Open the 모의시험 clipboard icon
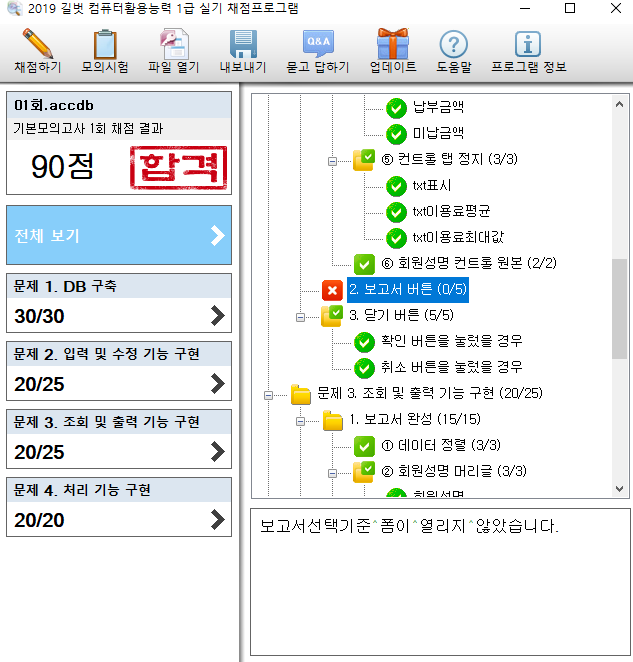Screen dimensions: 633x662 (x=105, y=44)
